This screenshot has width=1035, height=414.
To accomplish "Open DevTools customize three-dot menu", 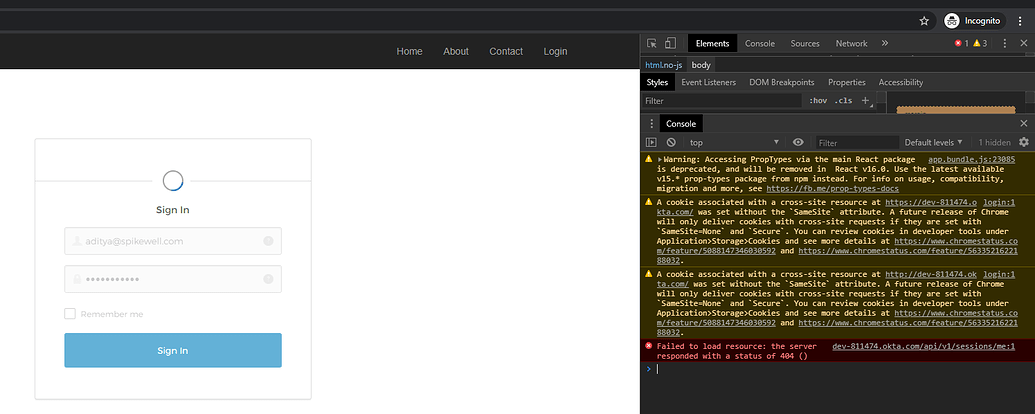I will point(1005,43).
